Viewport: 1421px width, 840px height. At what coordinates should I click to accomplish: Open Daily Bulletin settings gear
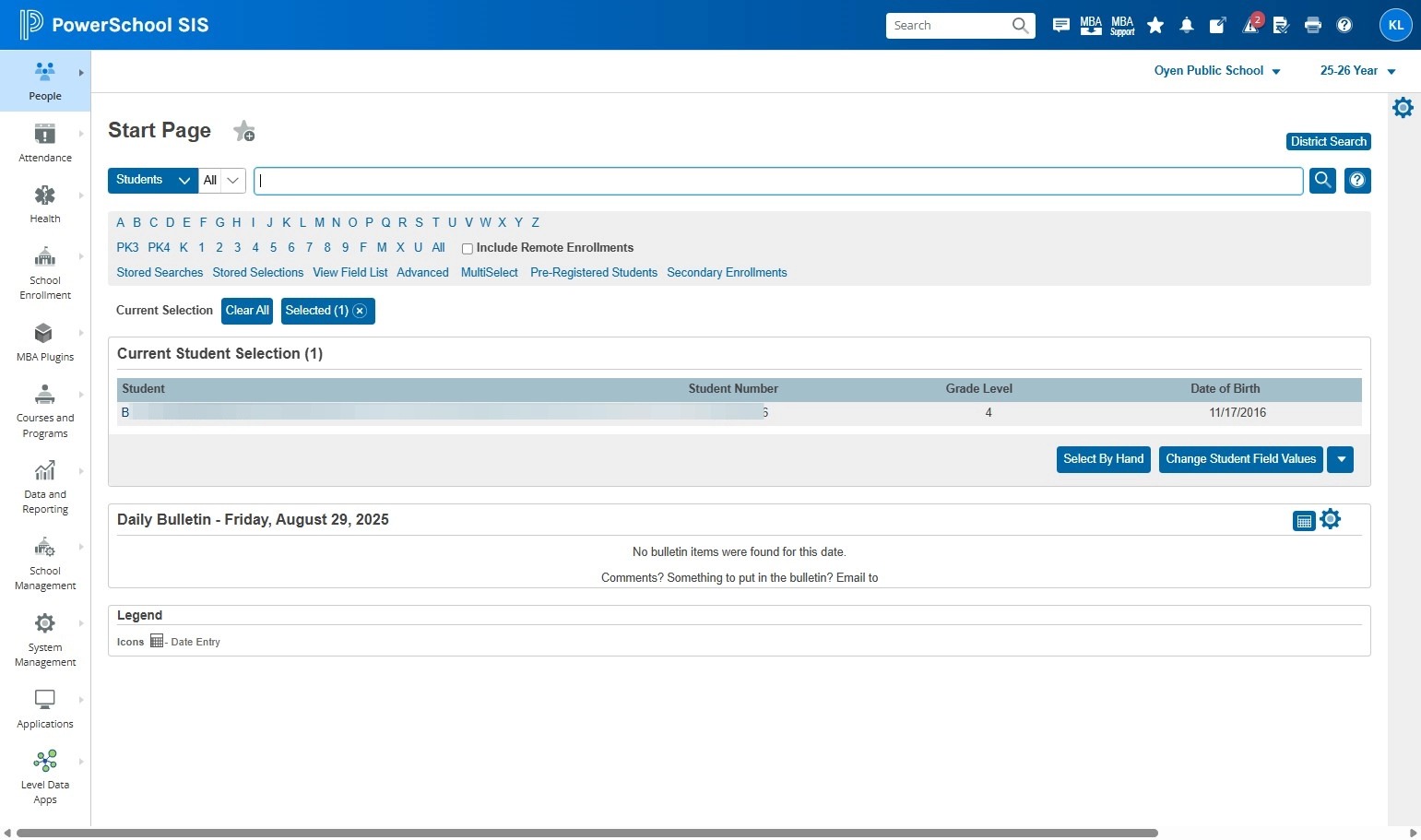point(1330,519)
